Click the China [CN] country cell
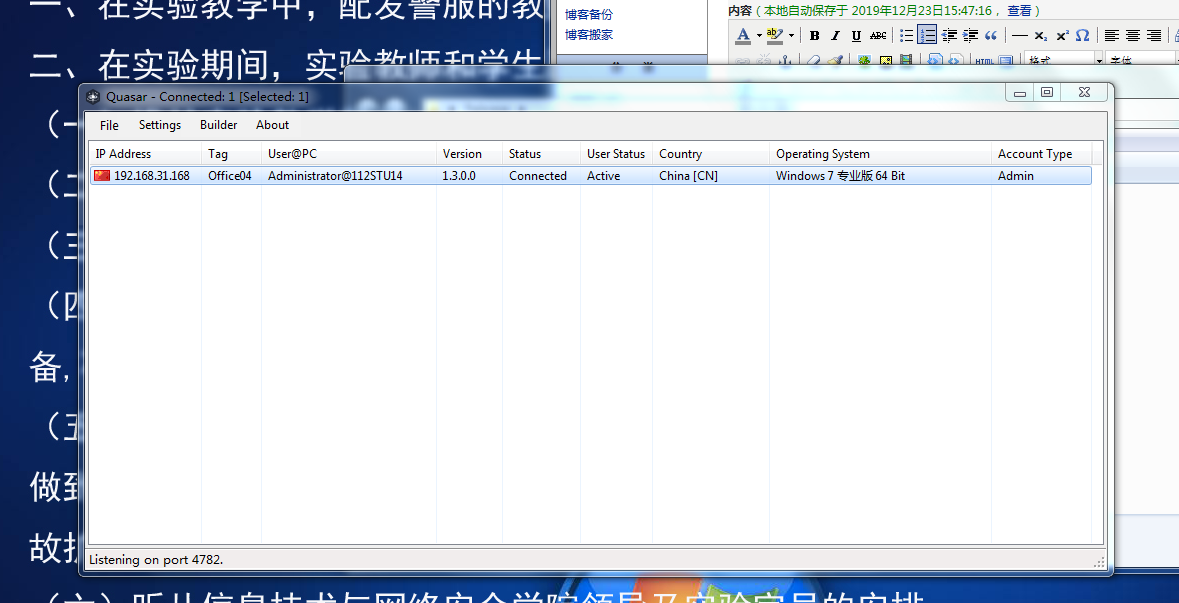Screen dimensions: 1179x603 click(x=689, y=176)
